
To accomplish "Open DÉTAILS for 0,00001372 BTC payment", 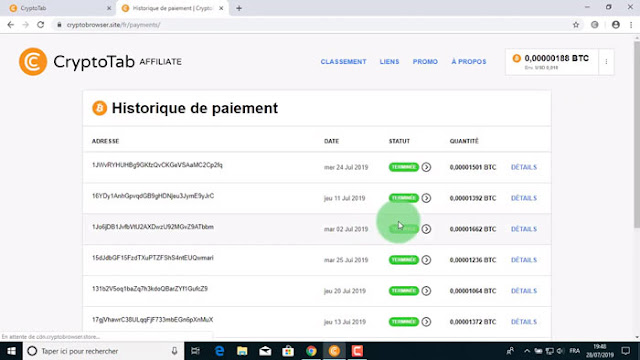I will [524, 322].
